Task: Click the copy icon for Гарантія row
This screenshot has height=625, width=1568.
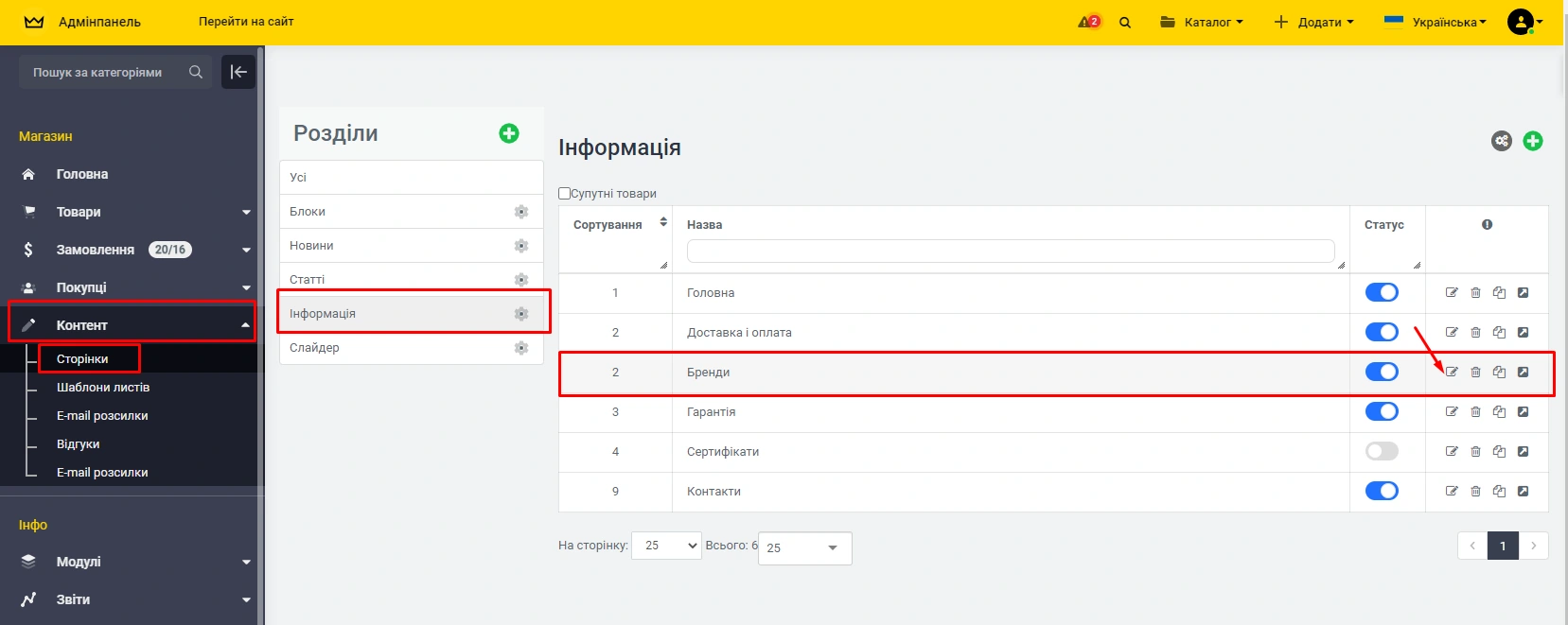Action: (1499, 412)
